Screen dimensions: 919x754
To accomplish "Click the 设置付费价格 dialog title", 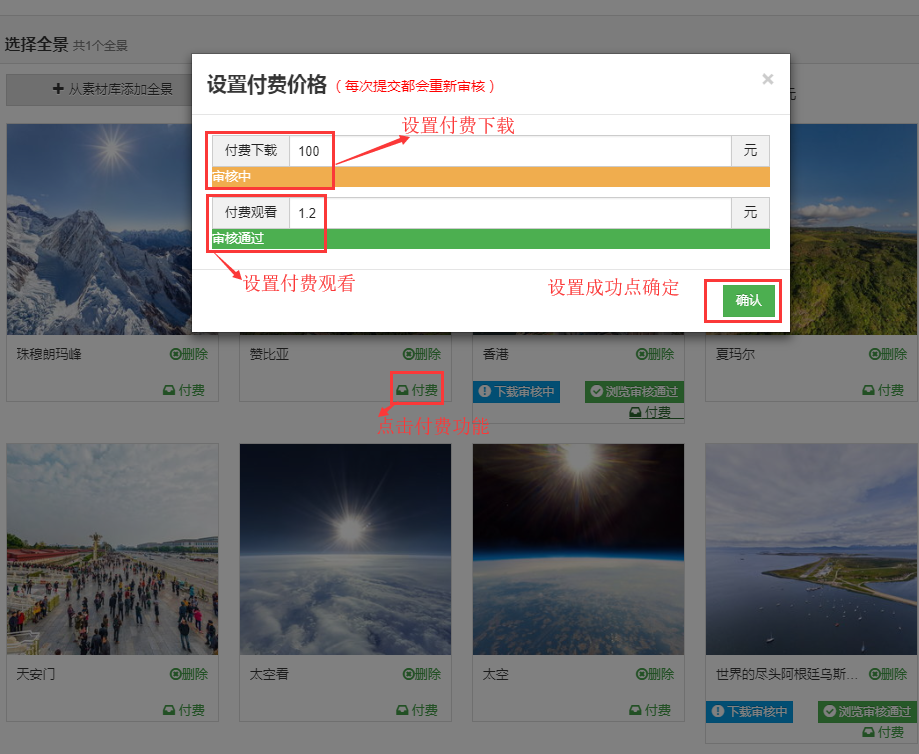I will pos(267,84).
